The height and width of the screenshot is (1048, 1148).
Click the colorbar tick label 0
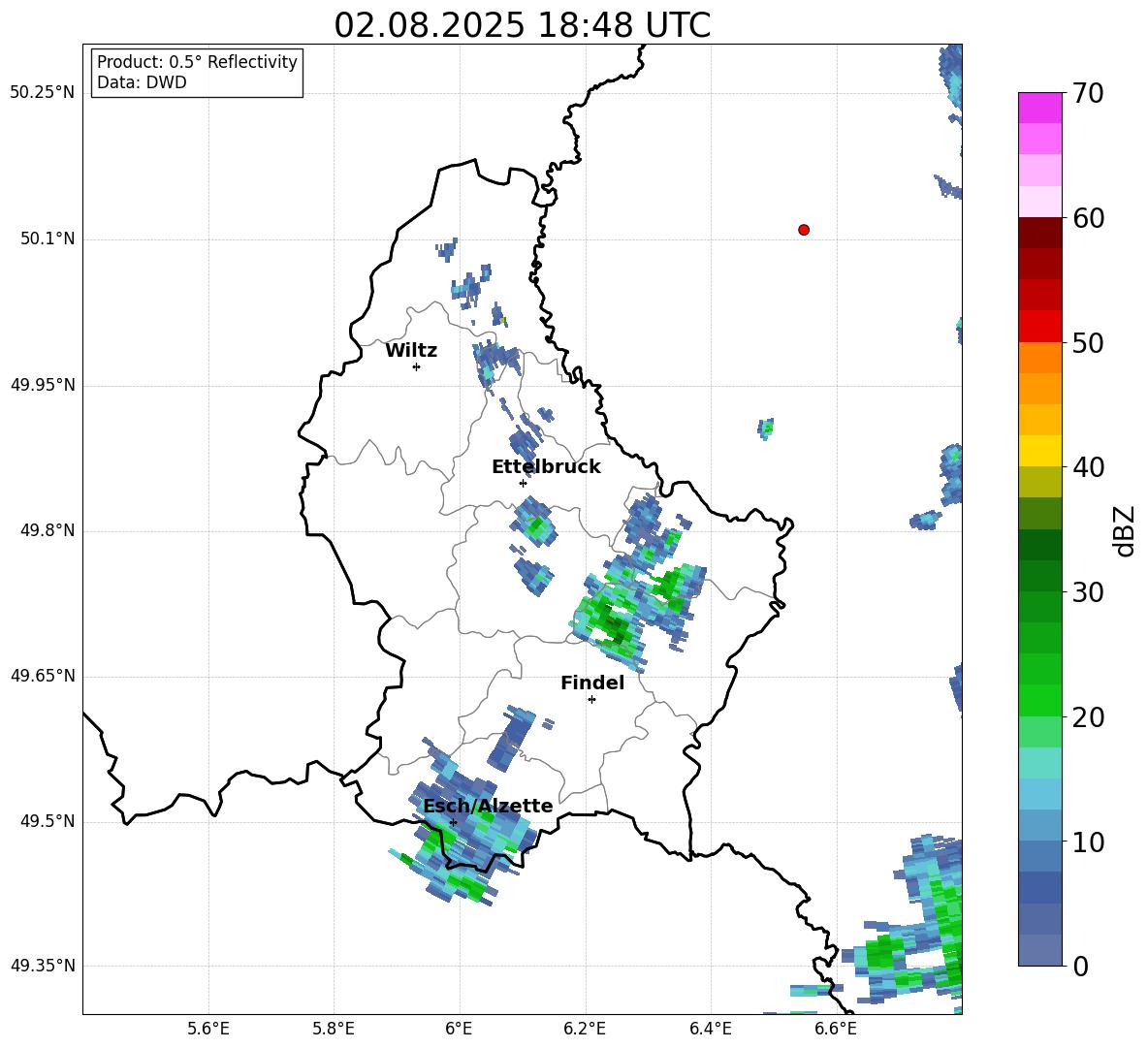pyautogui.click(x=1080, y=966)
